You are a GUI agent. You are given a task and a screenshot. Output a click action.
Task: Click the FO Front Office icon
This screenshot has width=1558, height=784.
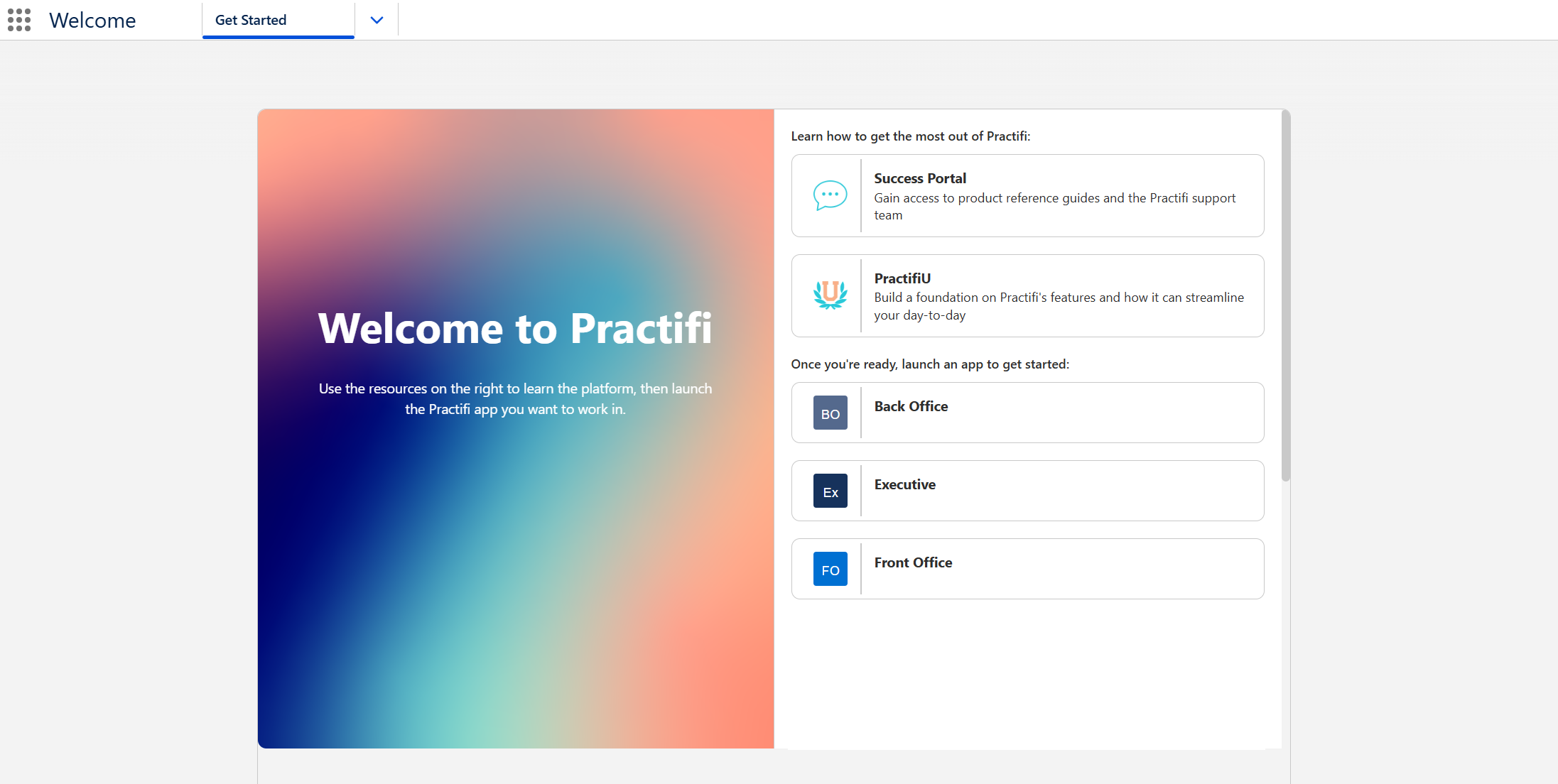830,569
